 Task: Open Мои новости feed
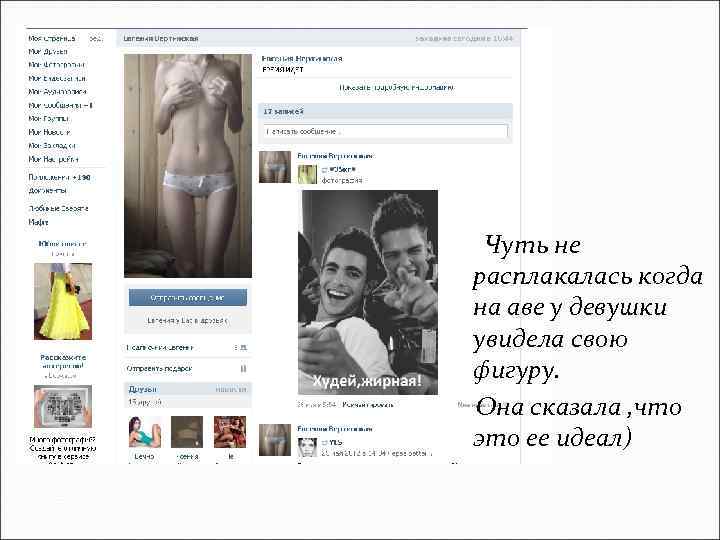coord(49,132)
